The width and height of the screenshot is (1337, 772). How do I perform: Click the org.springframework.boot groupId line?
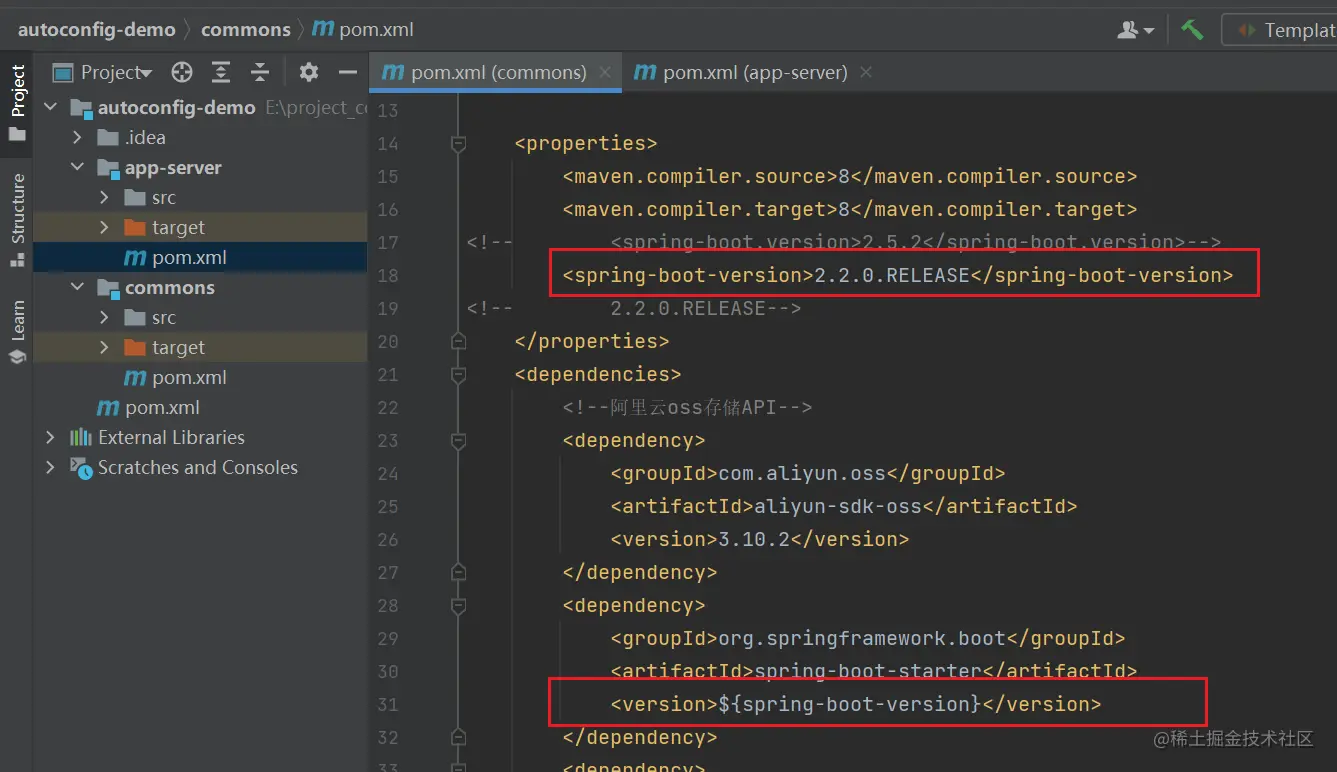click(868, 638)
